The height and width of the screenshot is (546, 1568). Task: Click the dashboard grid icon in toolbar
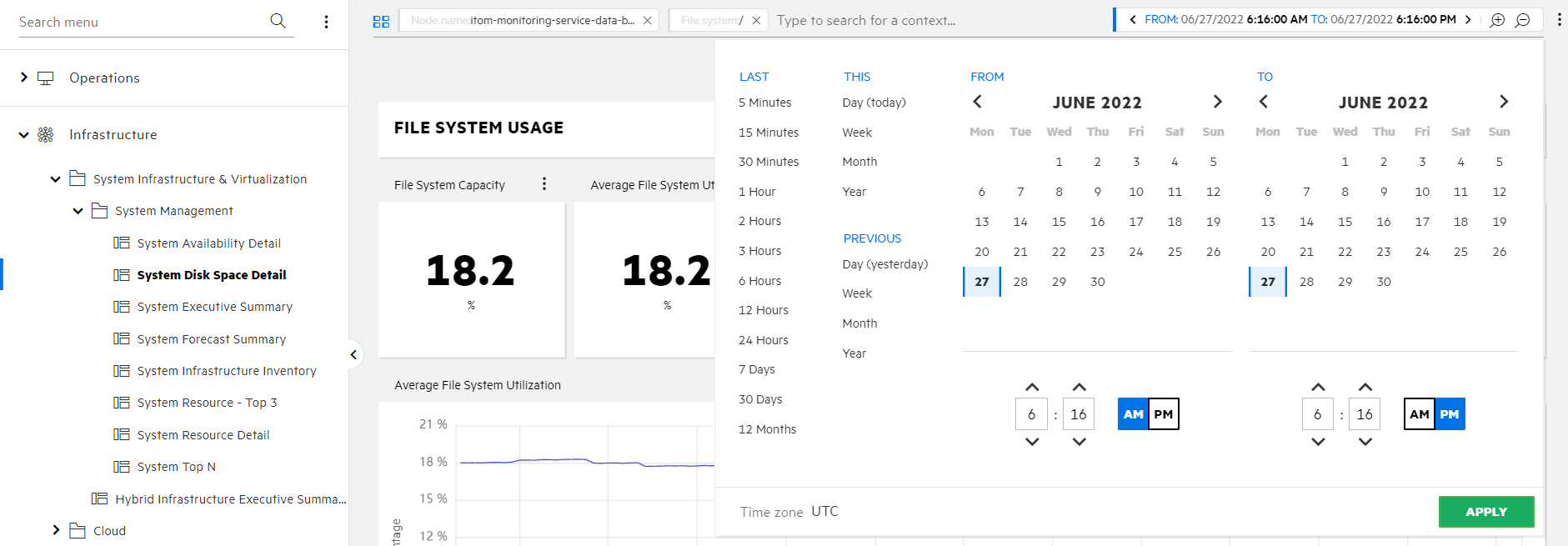point(381,22)
